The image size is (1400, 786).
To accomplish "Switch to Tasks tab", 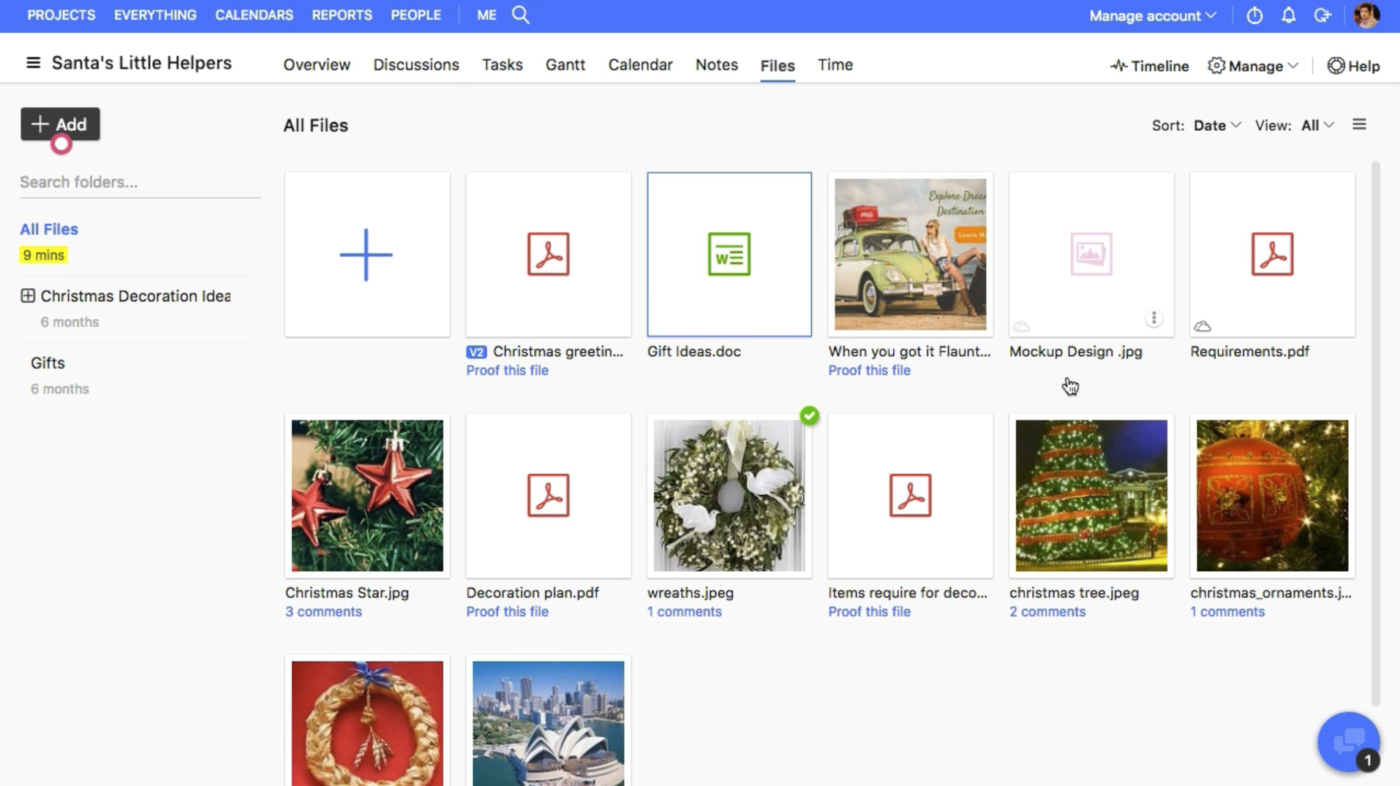I will pyautogui.click(x=502, y=65).
